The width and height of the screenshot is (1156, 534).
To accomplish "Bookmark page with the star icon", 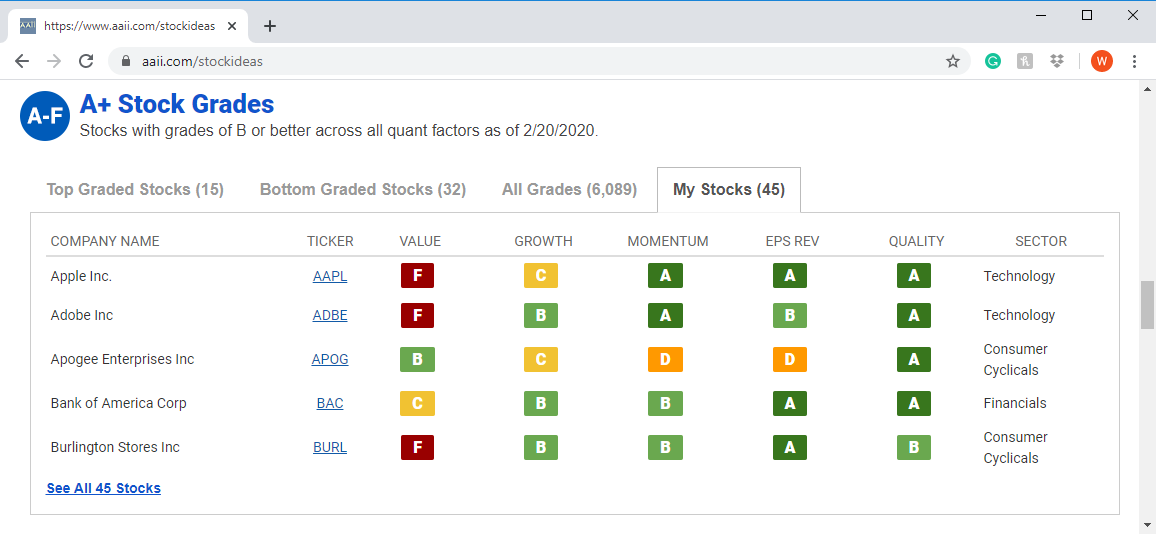I will (953, 61).
